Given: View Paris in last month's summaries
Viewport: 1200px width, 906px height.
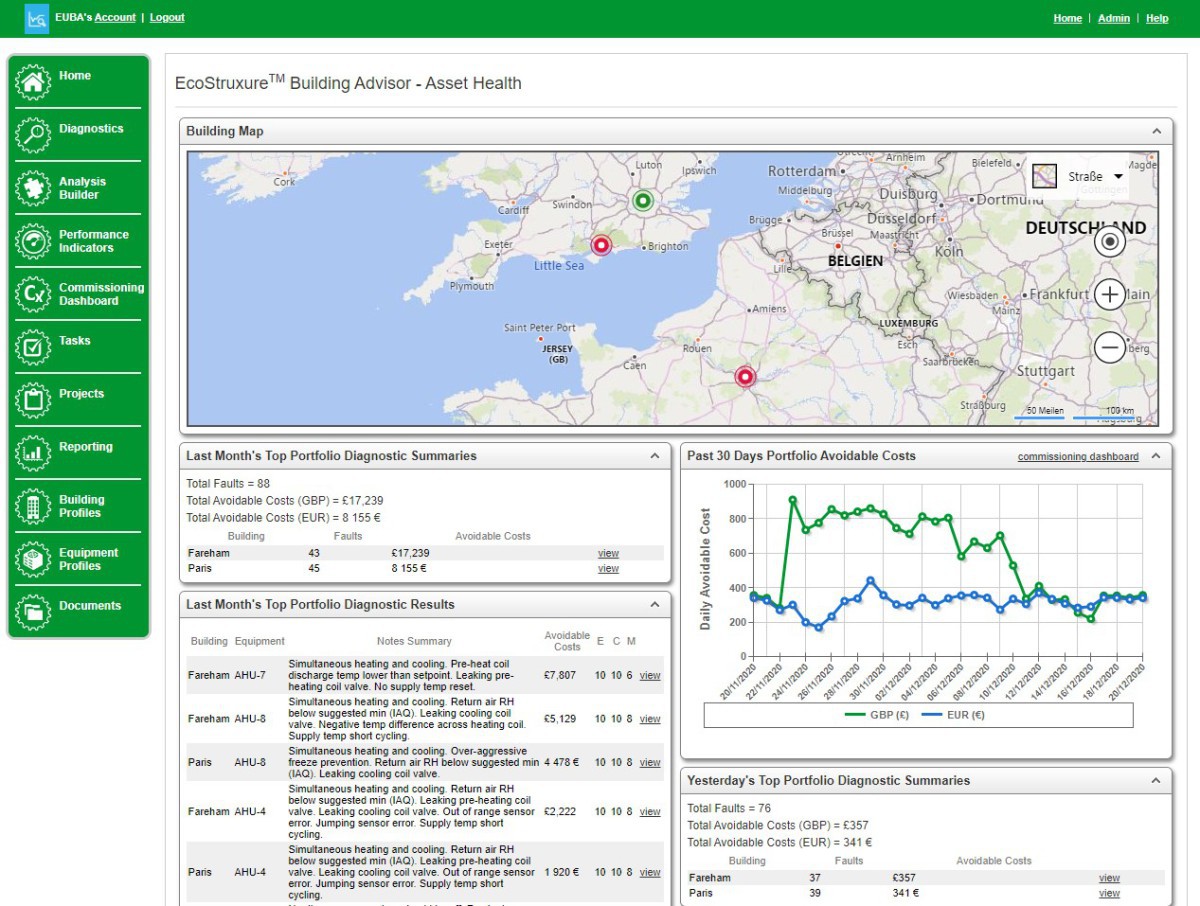Looking at the screenshot, I should pos(608,569).
